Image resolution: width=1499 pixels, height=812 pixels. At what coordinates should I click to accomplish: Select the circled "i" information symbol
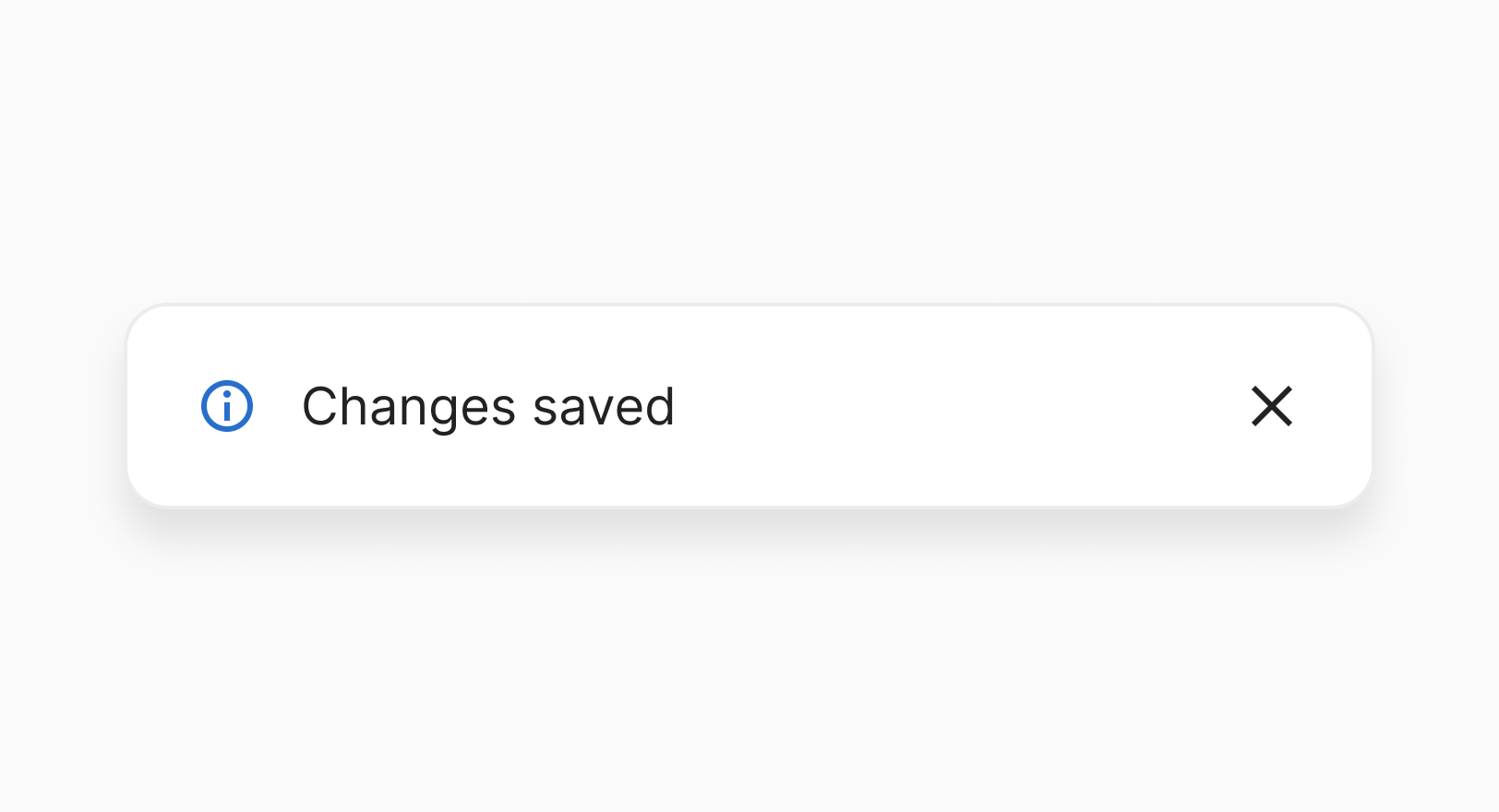[x=227, y=406]
